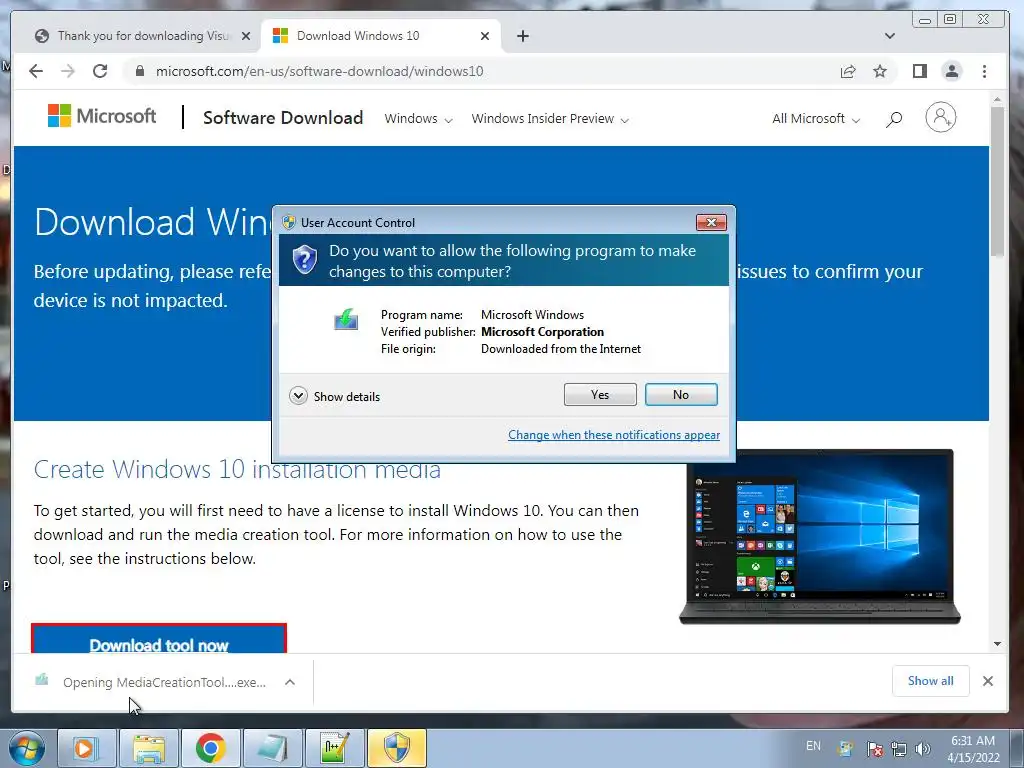Click the network tray icon
The height and width of the screenshot is (768, 1024).
[899, 750]
